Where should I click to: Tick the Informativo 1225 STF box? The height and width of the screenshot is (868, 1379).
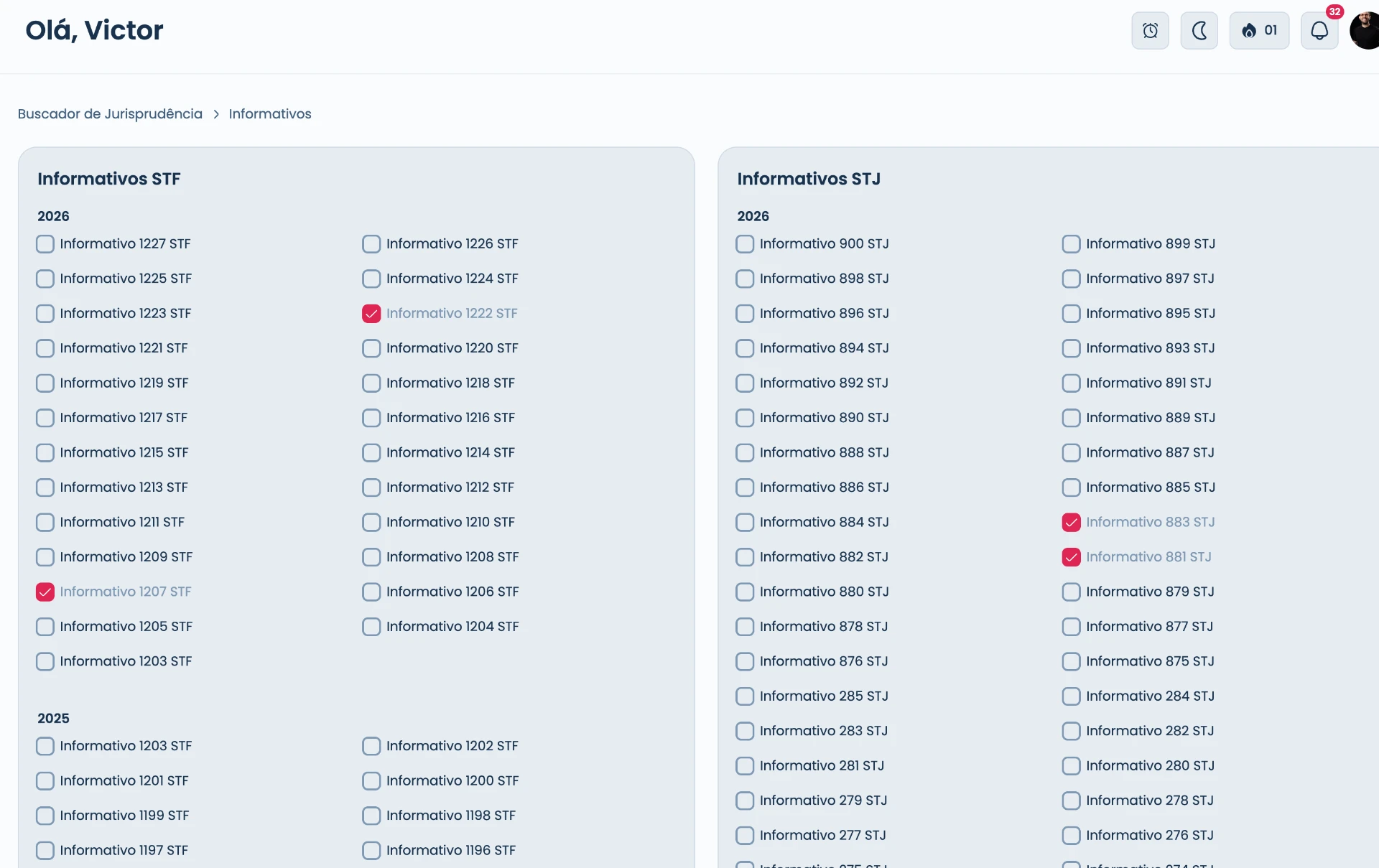point(45,279)
